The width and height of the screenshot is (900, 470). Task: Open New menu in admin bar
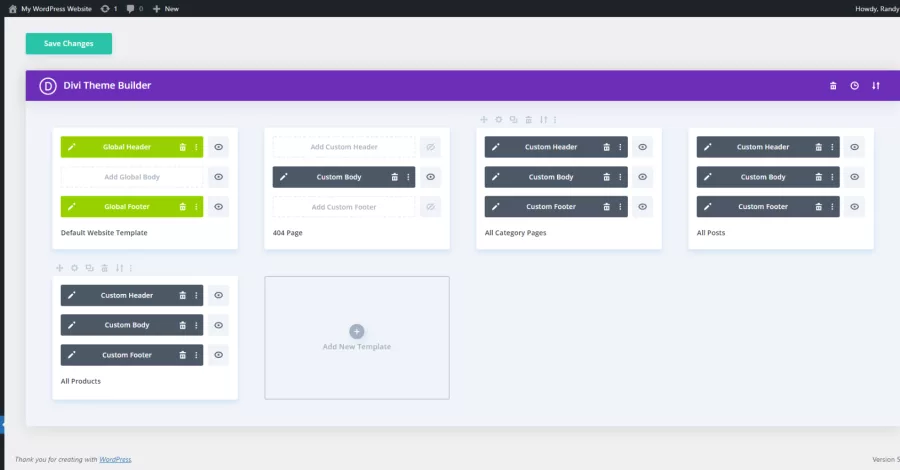166,9
